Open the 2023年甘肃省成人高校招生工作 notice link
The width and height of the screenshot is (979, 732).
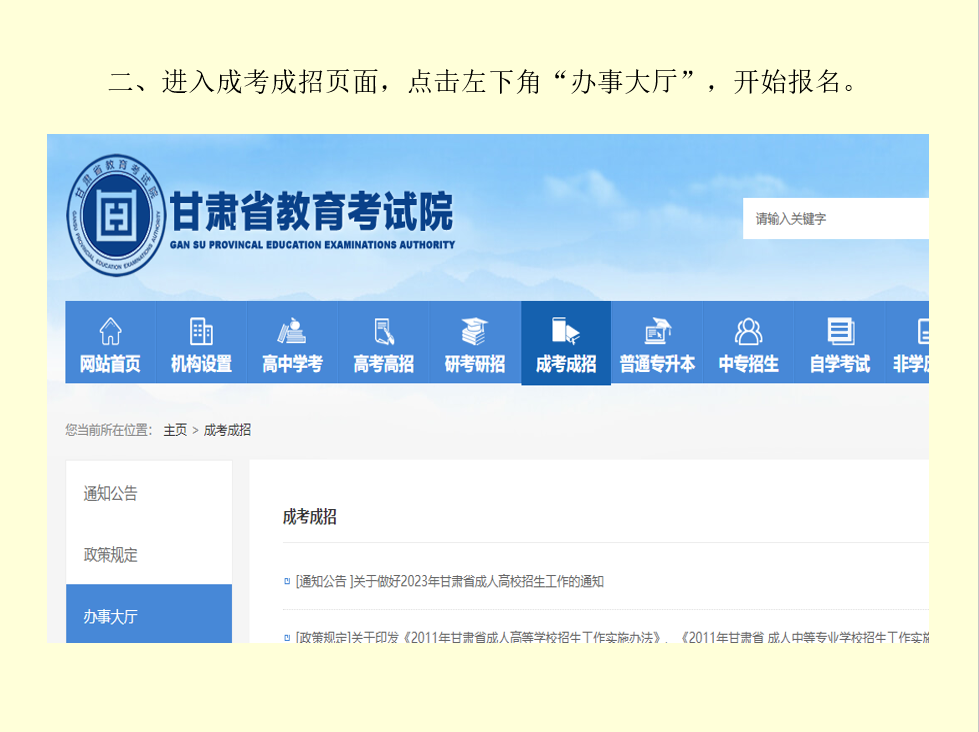[450, 581]
